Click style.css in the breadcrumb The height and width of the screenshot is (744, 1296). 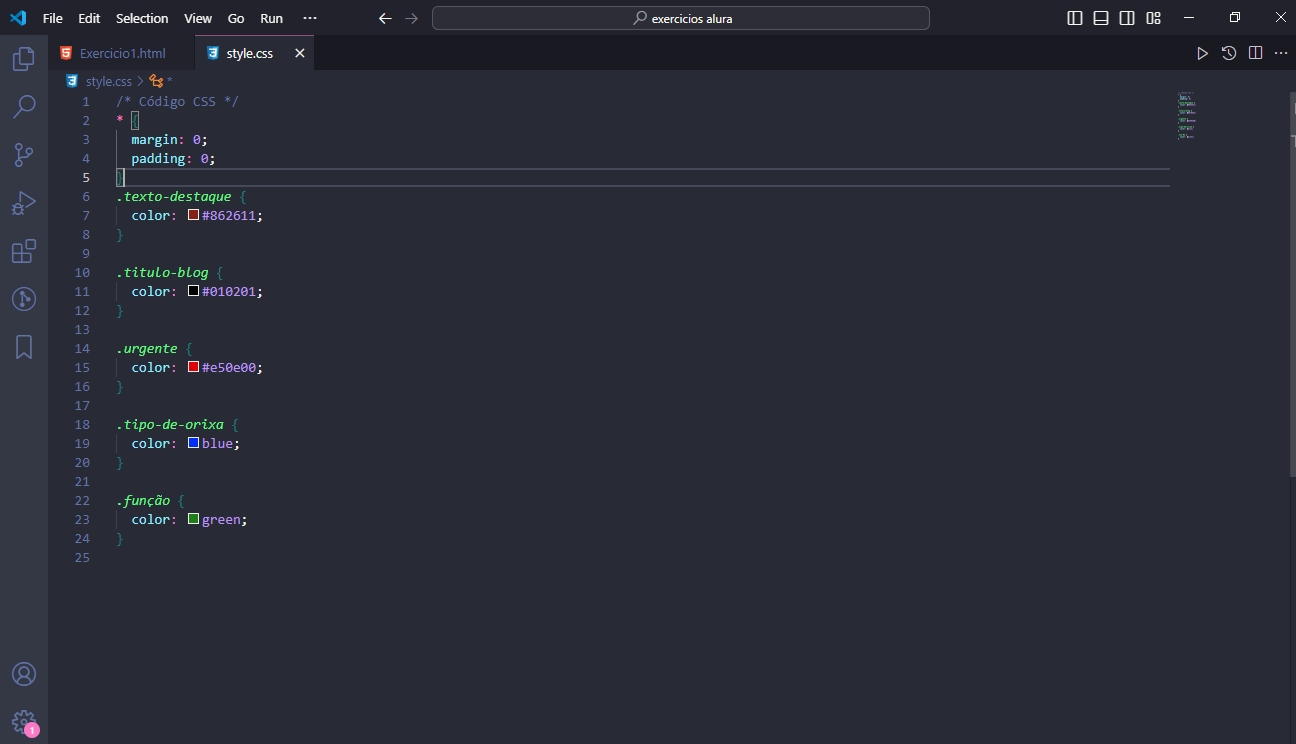click(108, 81)
